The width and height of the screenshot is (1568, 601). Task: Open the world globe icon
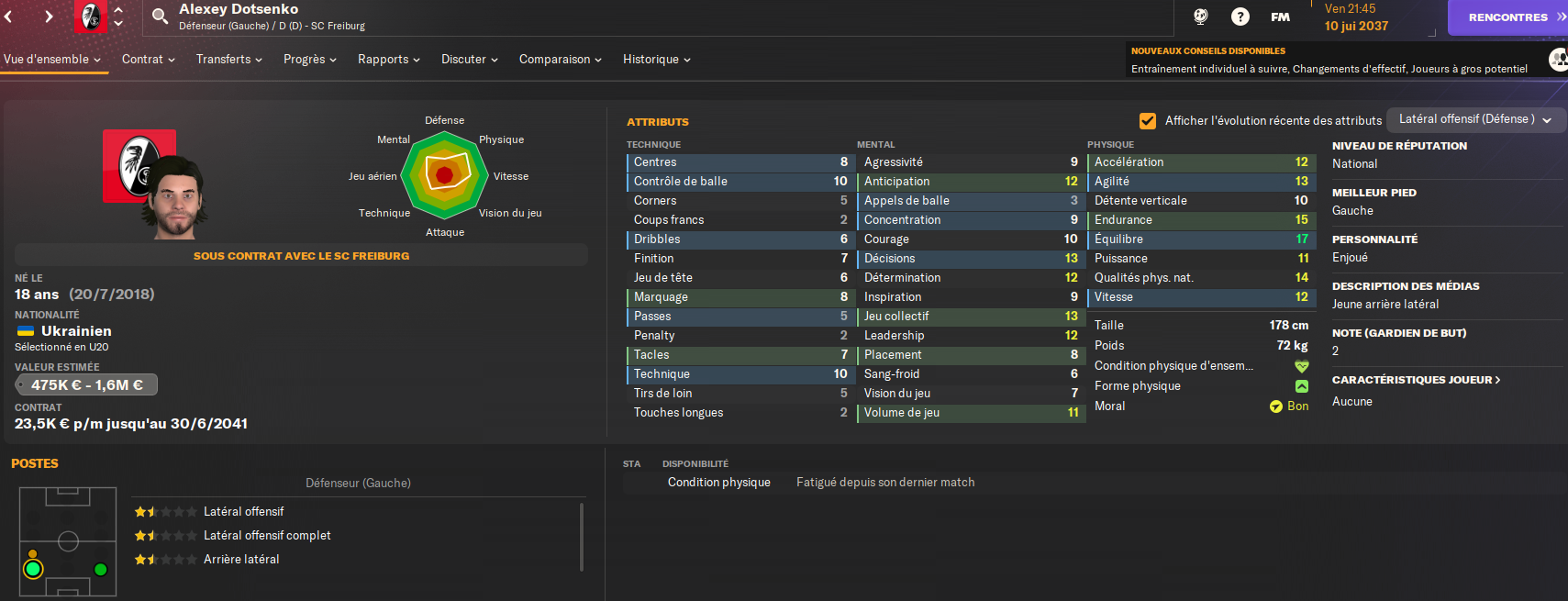pyautogui.click(x=1200, y=17)
